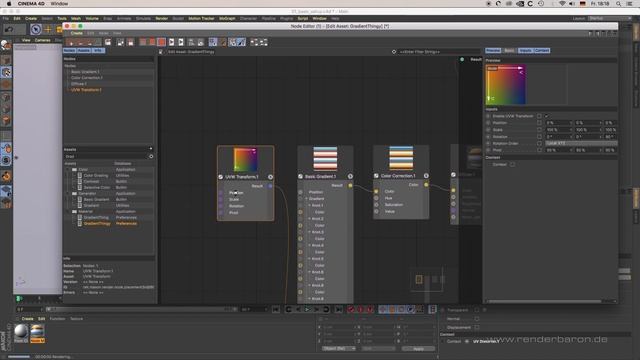Viewport: 640px width, 360px height.
Task: Click the attribute panel horizontal scrollbar
Action: click(x=544, y=302)
